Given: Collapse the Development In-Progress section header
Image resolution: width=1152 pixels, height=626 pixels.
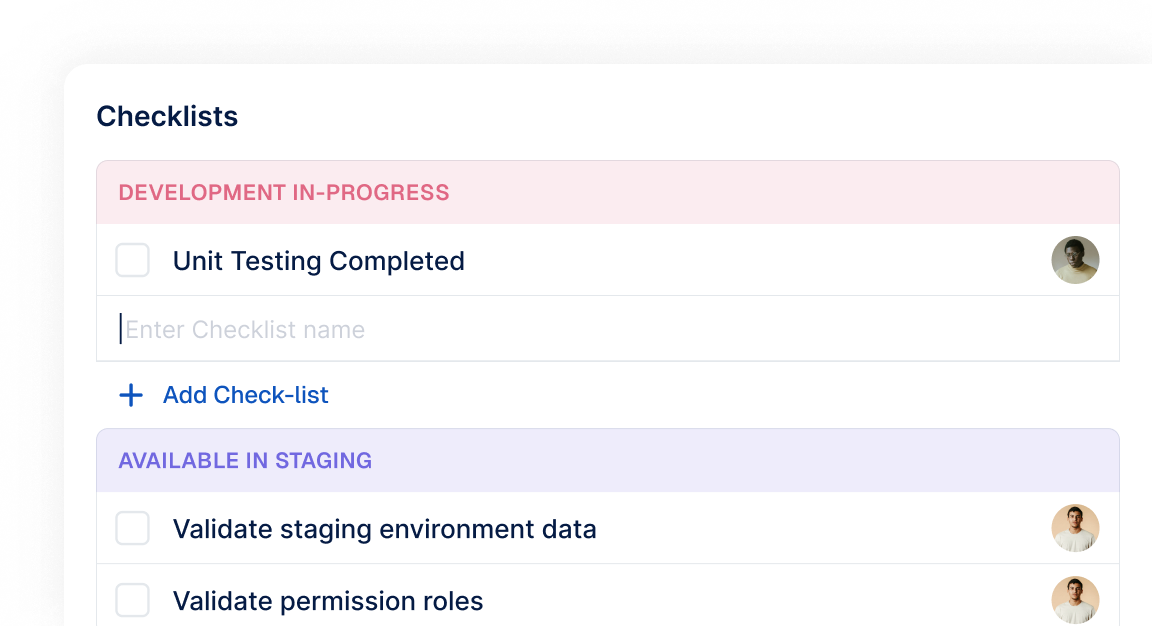Looking at the screenshot, I should click(284, 193).
